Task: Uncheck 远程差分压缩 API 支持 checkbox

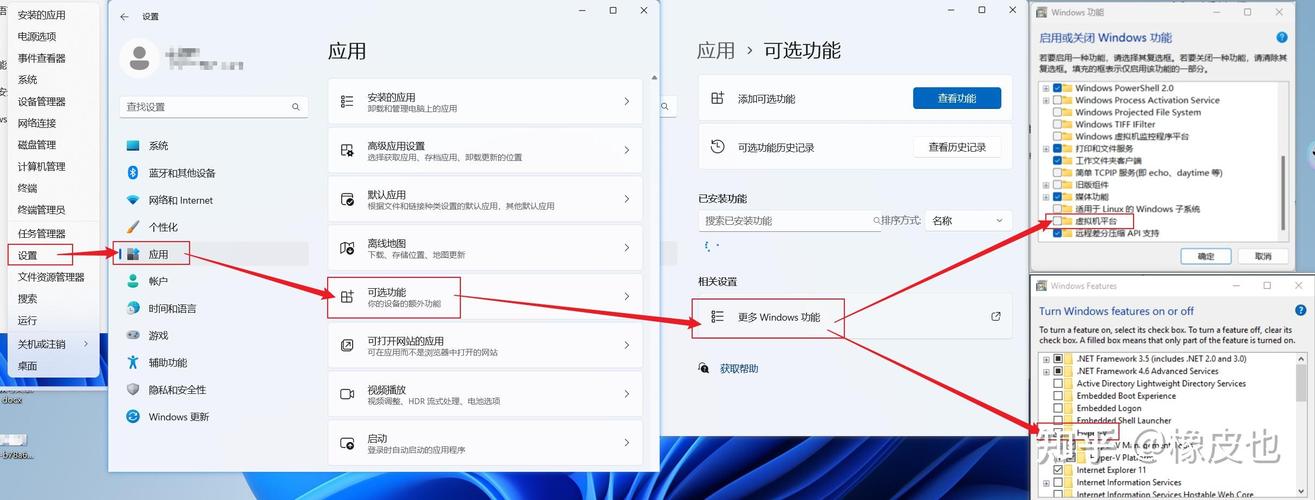Action: pyautogui.click(x=1058, y=233)
